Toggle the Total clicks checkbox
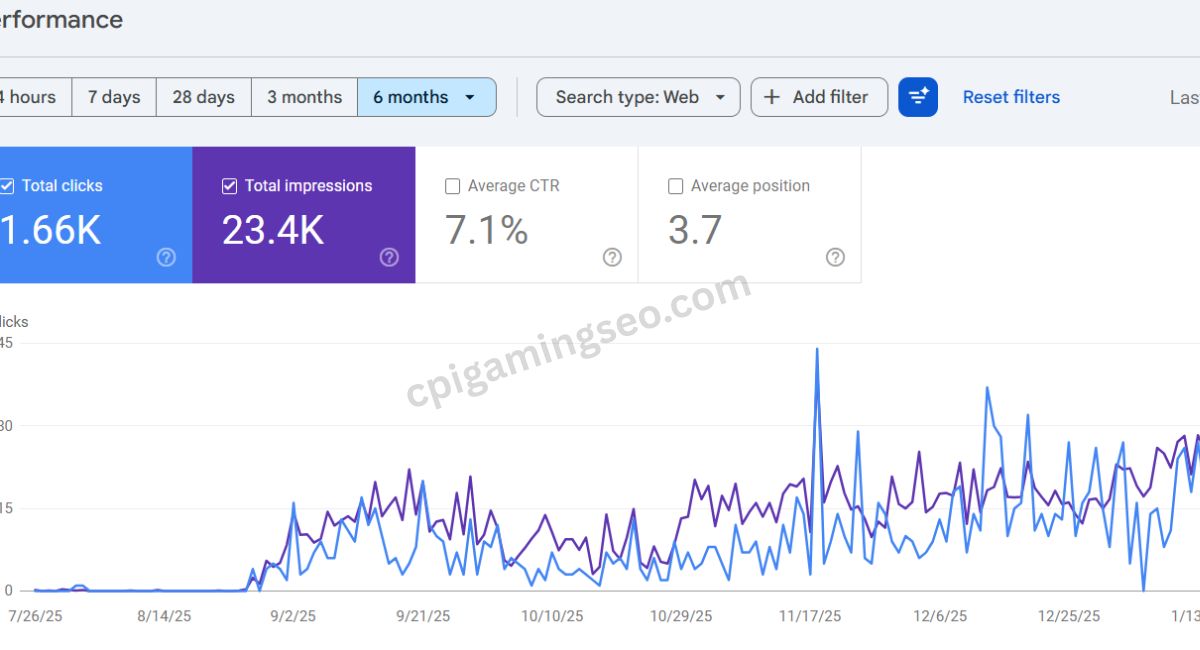 point(7,186)
